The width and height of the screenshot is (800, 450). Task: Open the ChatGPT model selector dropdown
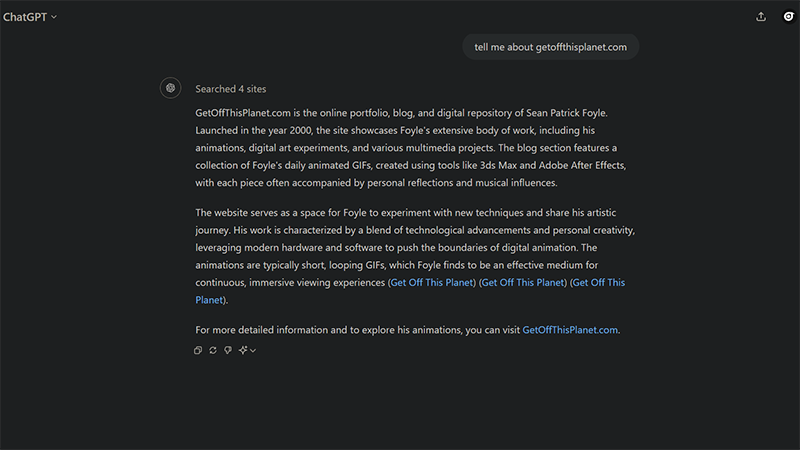pos(30,17)
